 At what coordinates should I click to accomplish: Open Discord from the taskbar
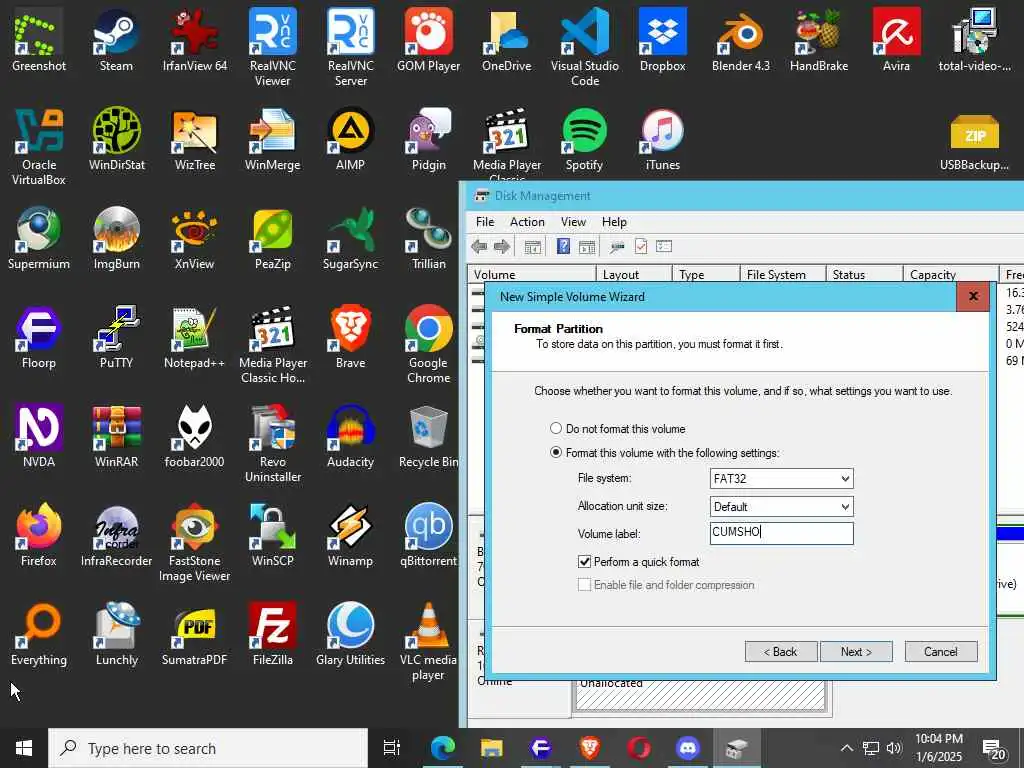[x=688, y=748]
